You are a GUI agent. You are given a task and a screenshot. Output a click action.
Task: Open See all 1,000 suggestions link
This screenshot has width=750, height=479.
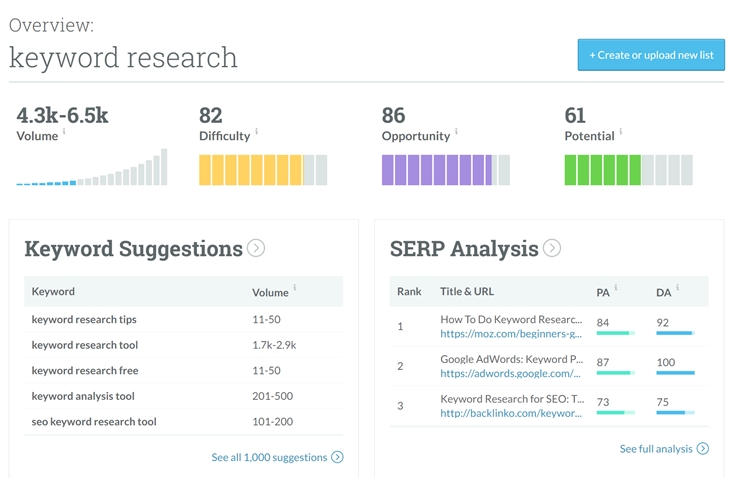click(276, 457)
